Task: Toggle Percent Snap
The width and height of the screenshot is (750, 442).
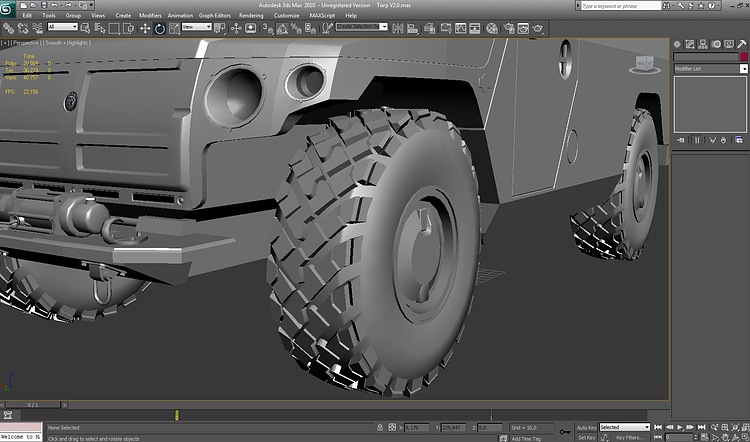Action: pos(296,29)
